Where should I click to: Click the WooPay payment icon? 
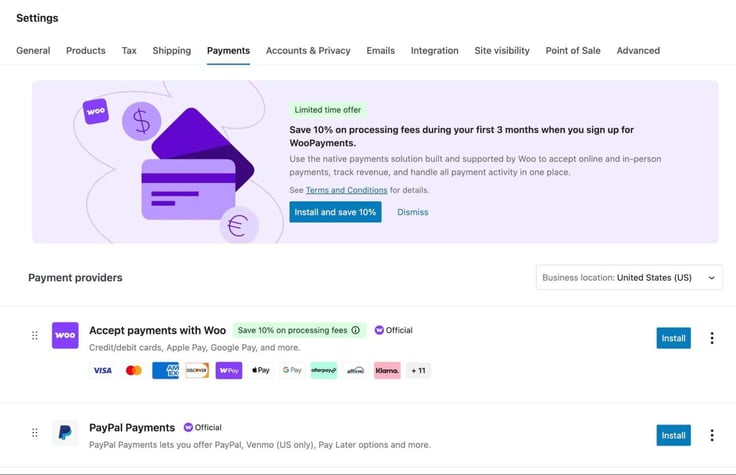point(229,370)
